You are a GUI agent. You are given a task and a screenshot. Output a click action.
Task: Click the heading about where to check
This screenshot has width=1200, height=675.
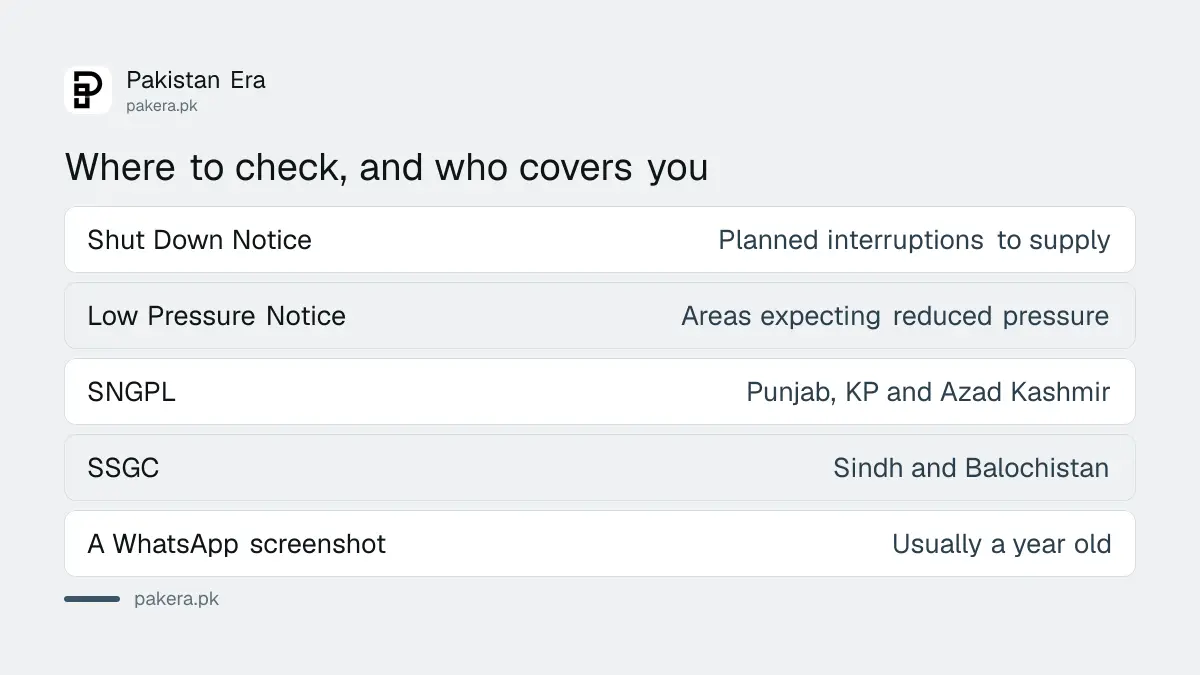point(387,167)
